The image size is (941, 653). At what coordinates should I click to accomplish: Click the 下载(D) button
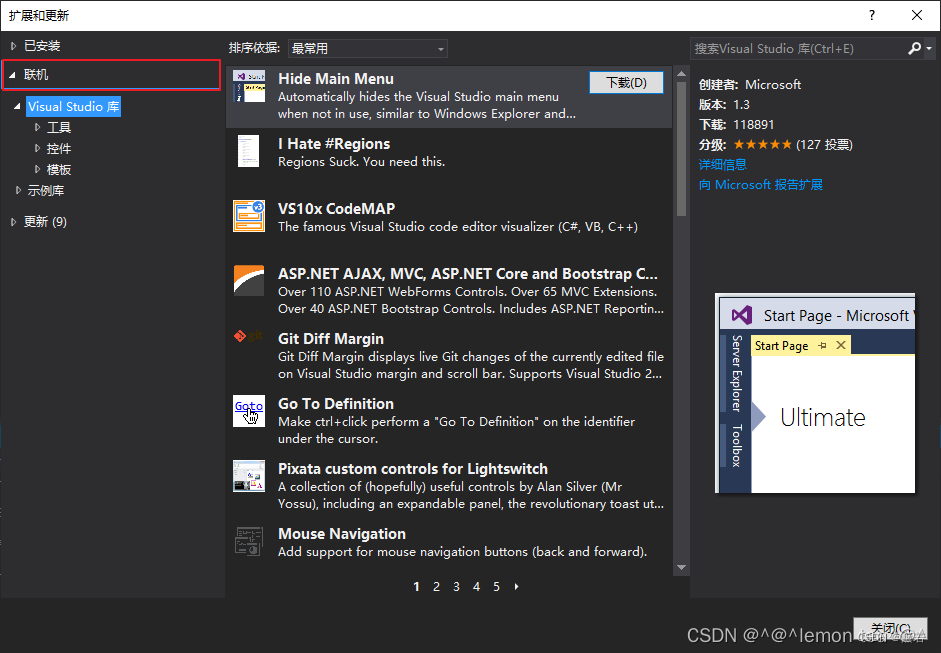click(626, 82)
